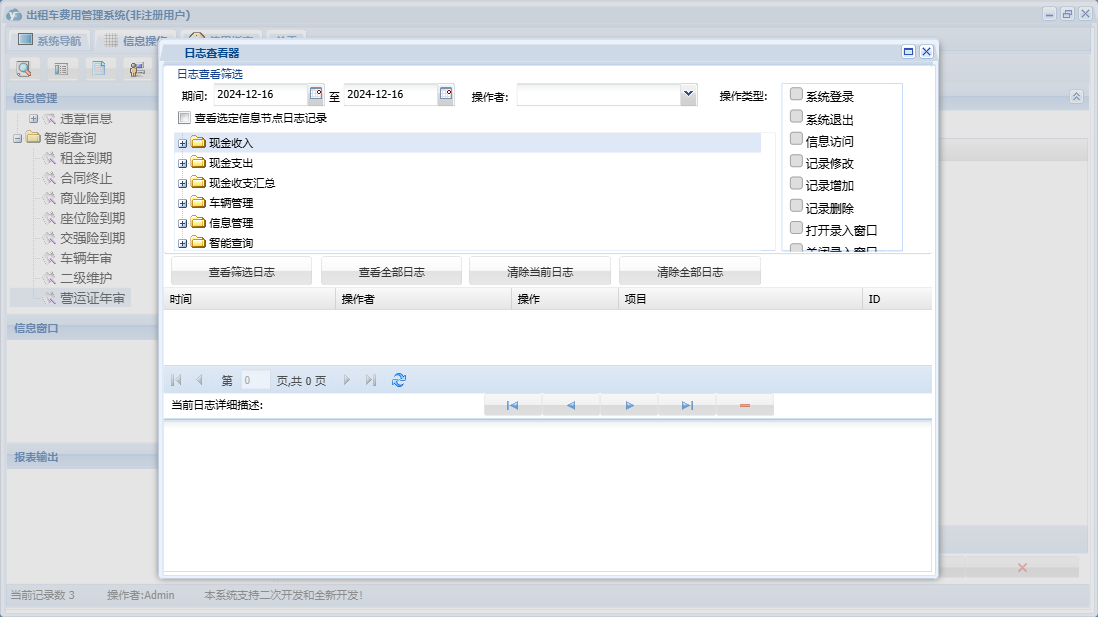Viewport: 1098px width, 617px height.
Task: Jump to last log detail record
Action: tap(687, 405)
